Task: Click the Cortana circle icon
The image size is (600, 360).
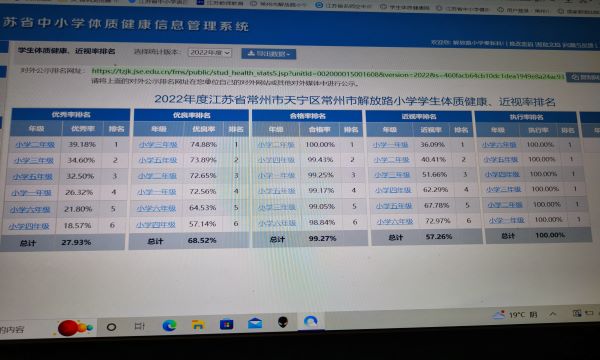Action: point(111,327)
